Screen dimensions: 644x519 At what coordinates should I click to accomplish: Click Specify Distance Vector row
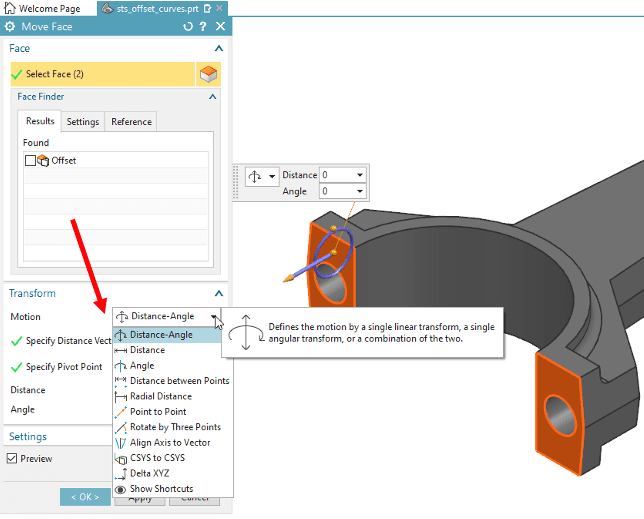tap(61, 341)
